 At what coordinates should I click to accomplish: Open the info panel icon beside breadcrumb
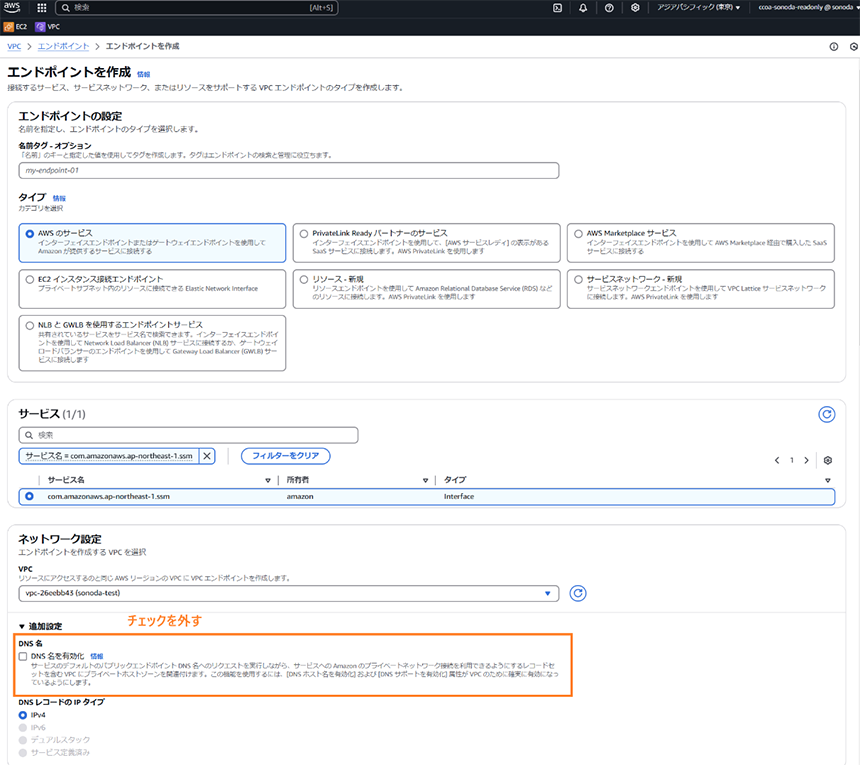coord(834,47)
